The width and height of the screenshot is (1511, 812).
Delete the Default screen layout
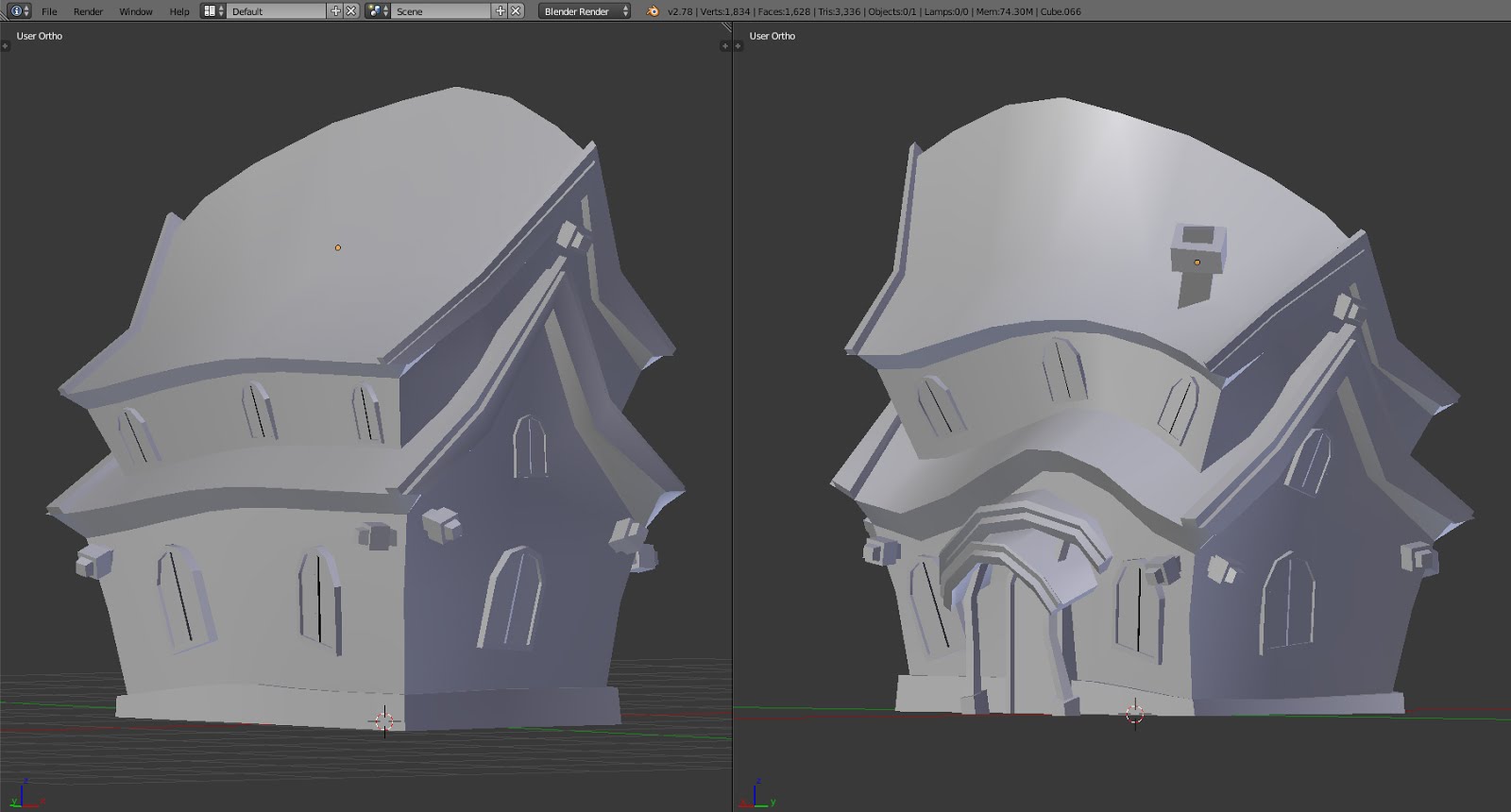[351, 11]
